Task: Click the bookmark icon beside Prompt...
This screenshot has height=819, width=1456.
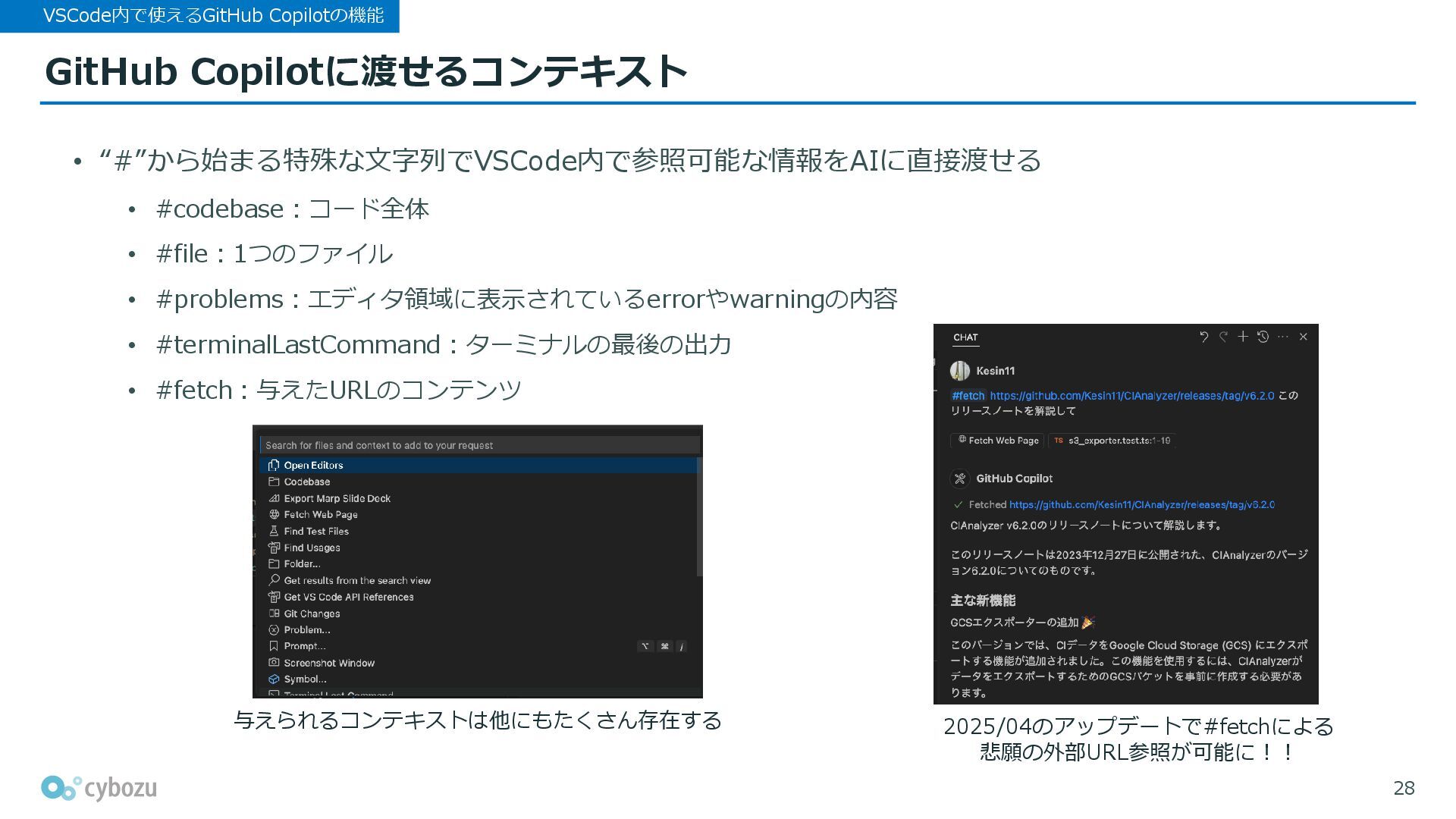Action: (274, 647)
